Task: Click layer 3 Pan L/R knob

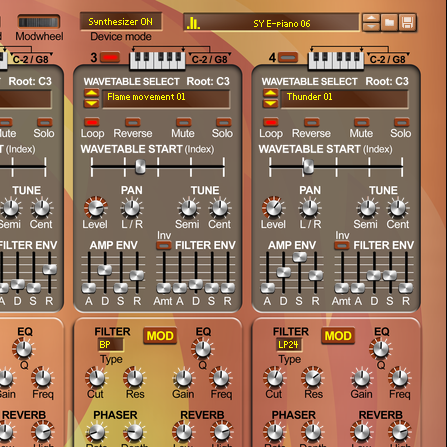Action: pos(132,208)
